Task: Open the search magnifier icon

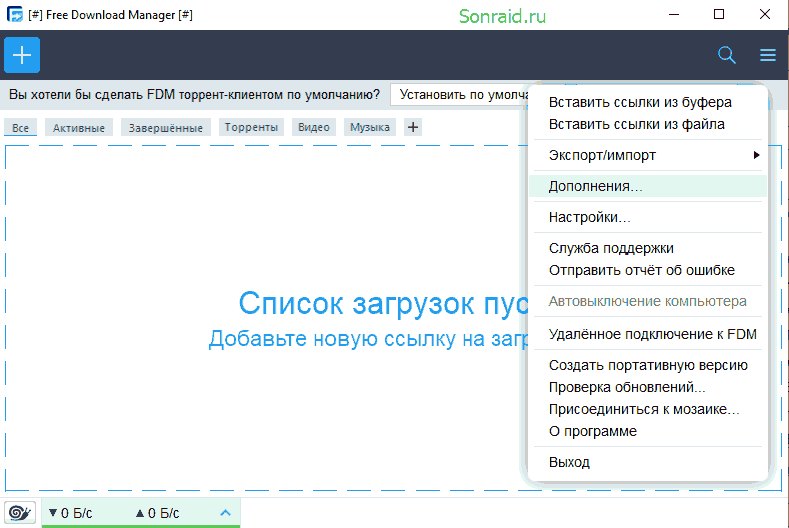Action: click(x=727, y=55)
